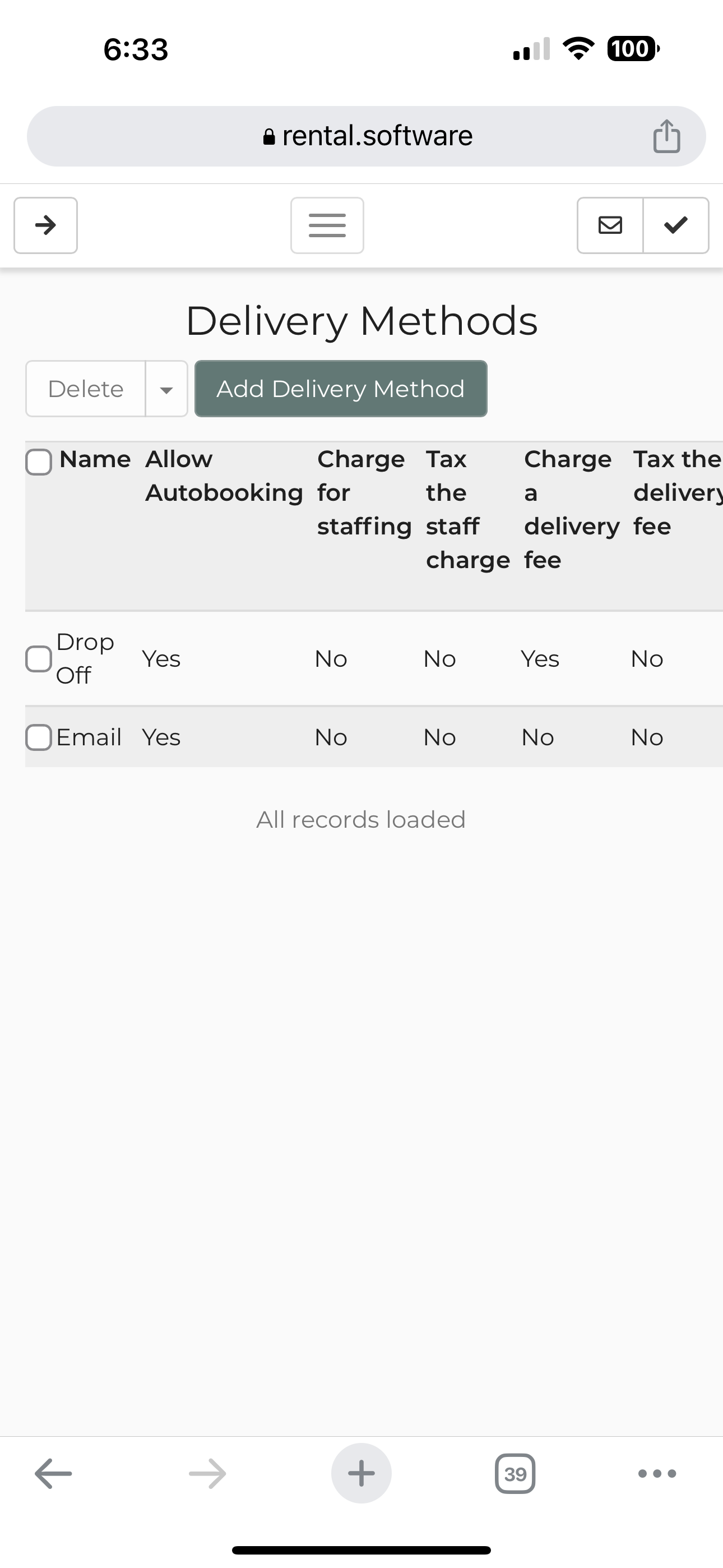Click the envelope mail icon
This screenshot has width=723, height=1568.
610,225
